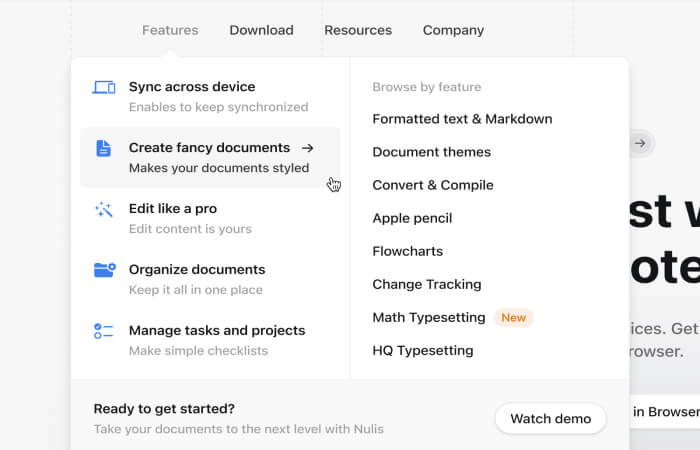This screenshot has width=700, height=450.
Task: Expand the Company navigation menu
Action: click(453, 30)
